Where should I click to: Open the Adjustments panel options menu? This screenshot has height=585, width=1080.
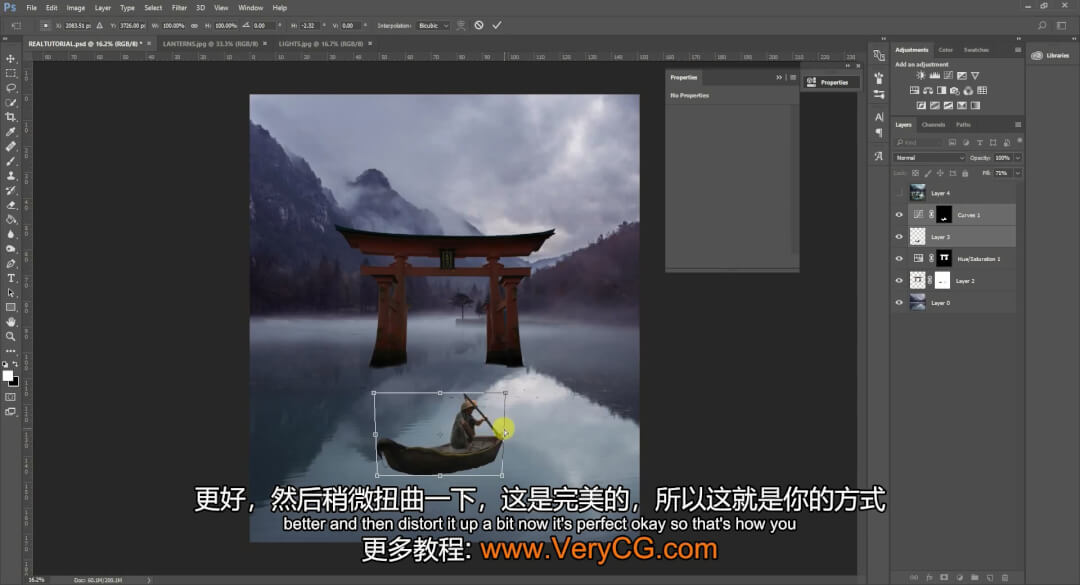pos(1017,50)
